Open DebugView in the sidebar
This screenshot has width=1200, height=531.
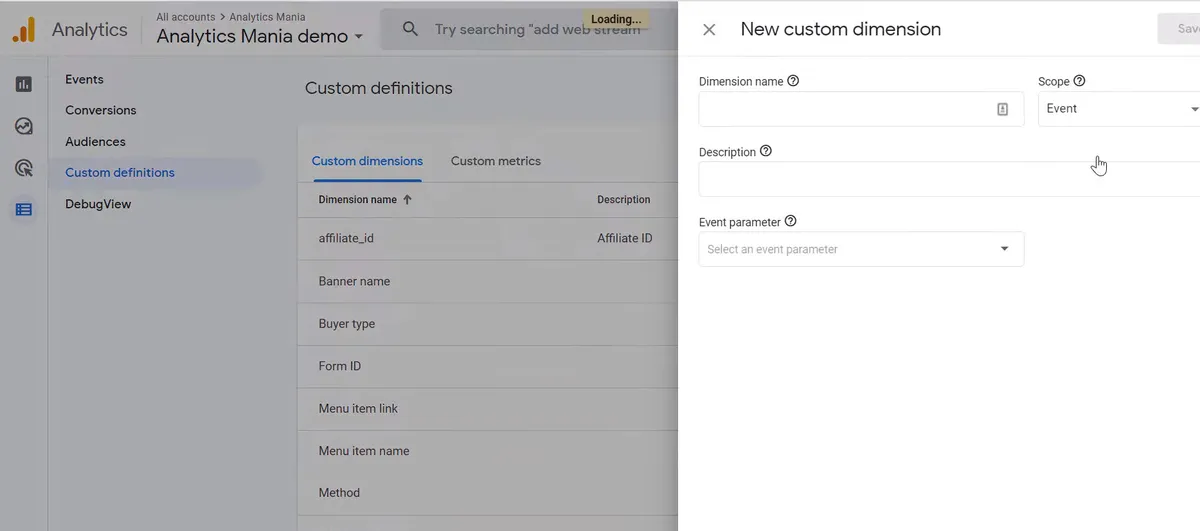tap(98, 204)
